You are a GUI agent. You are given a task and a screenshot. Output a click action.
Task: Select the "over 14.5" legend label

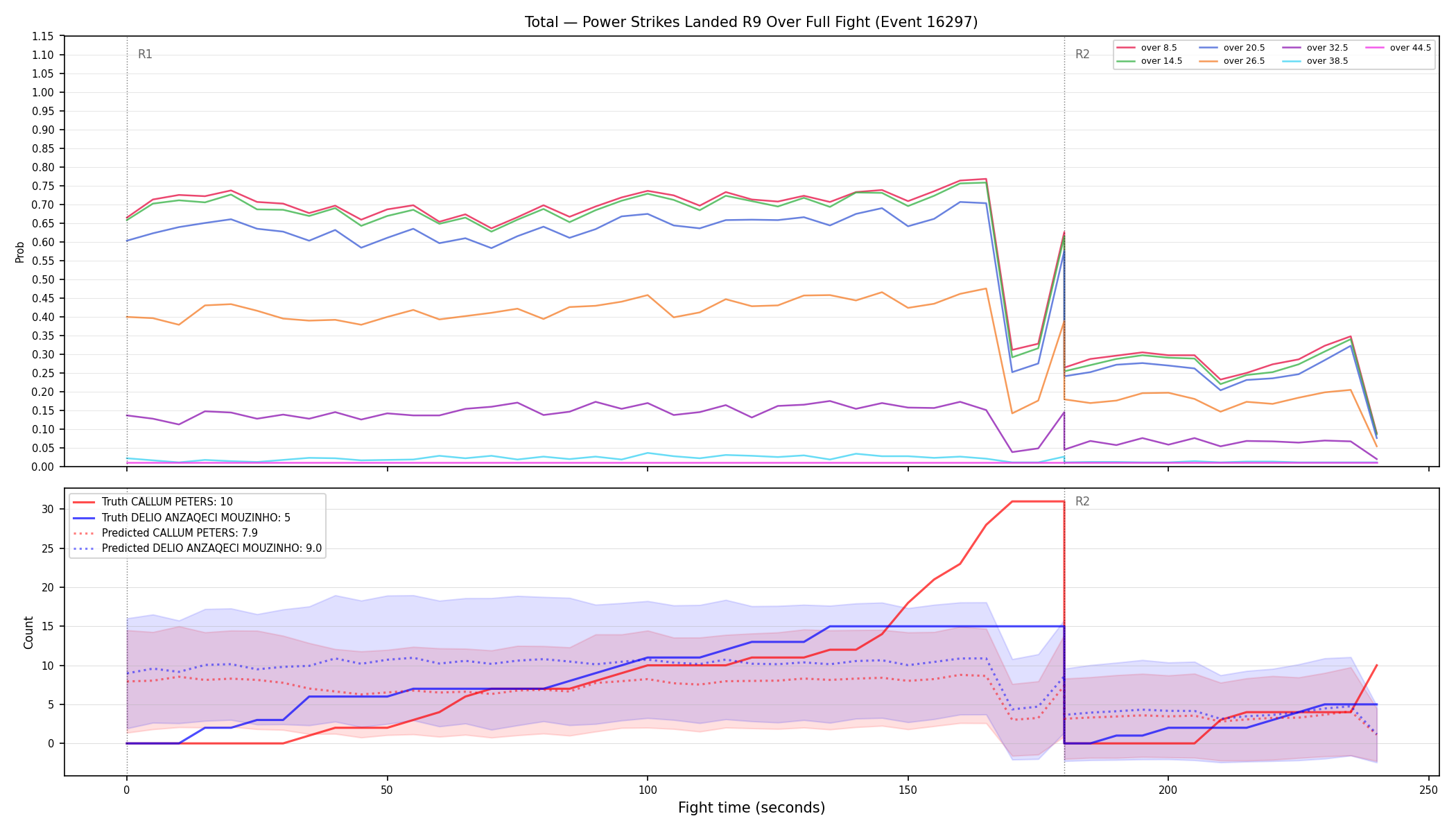coord(1161,61)
